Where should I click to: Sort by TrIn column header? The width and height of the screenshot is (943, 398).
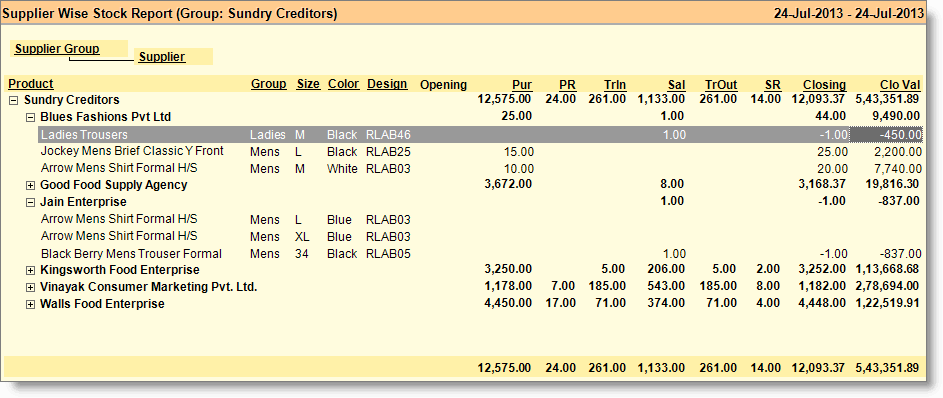(615, 85)
